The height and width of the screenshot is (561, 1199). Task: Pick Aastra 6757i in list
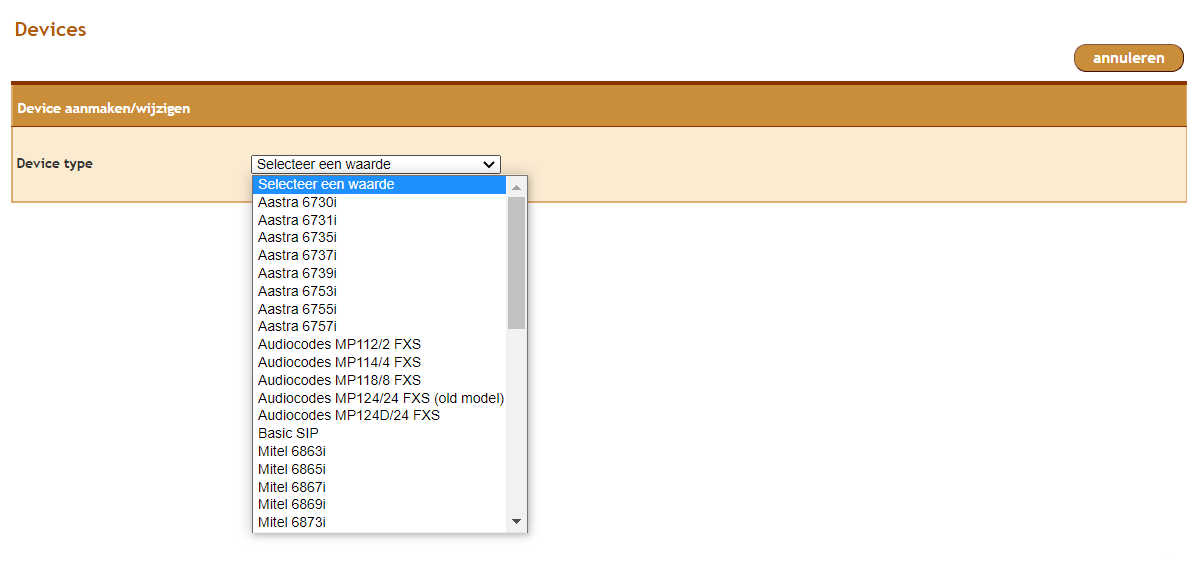[379, 326]
